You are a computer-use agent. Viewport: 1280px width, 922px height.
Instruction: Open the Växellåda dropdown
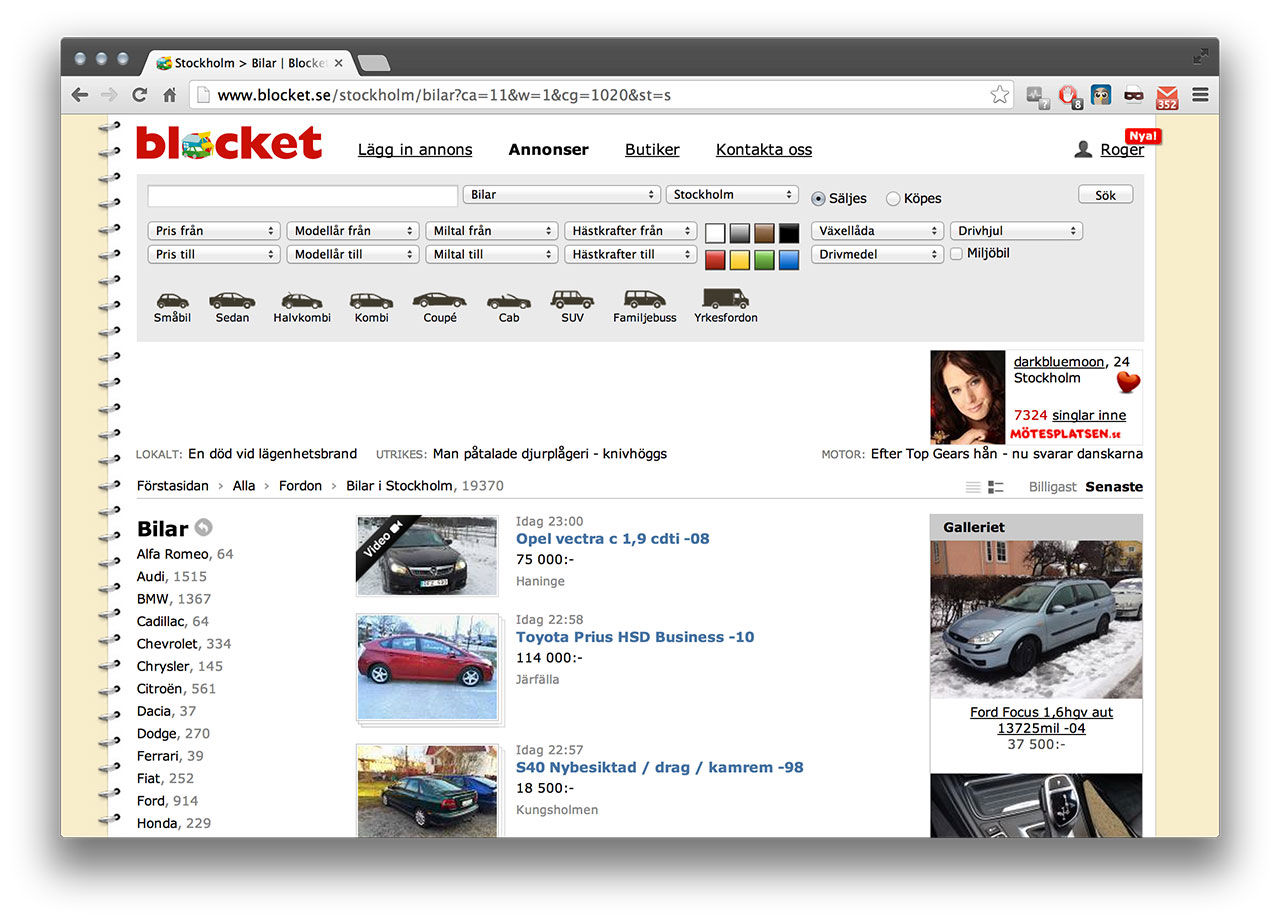[877, 231]
